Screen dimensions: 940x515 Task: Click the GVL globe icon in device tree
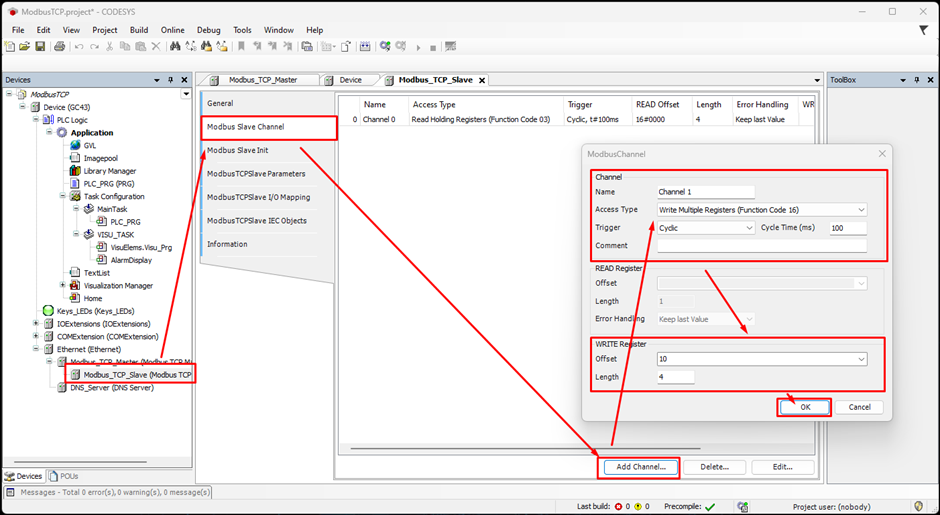pos(75,145)
